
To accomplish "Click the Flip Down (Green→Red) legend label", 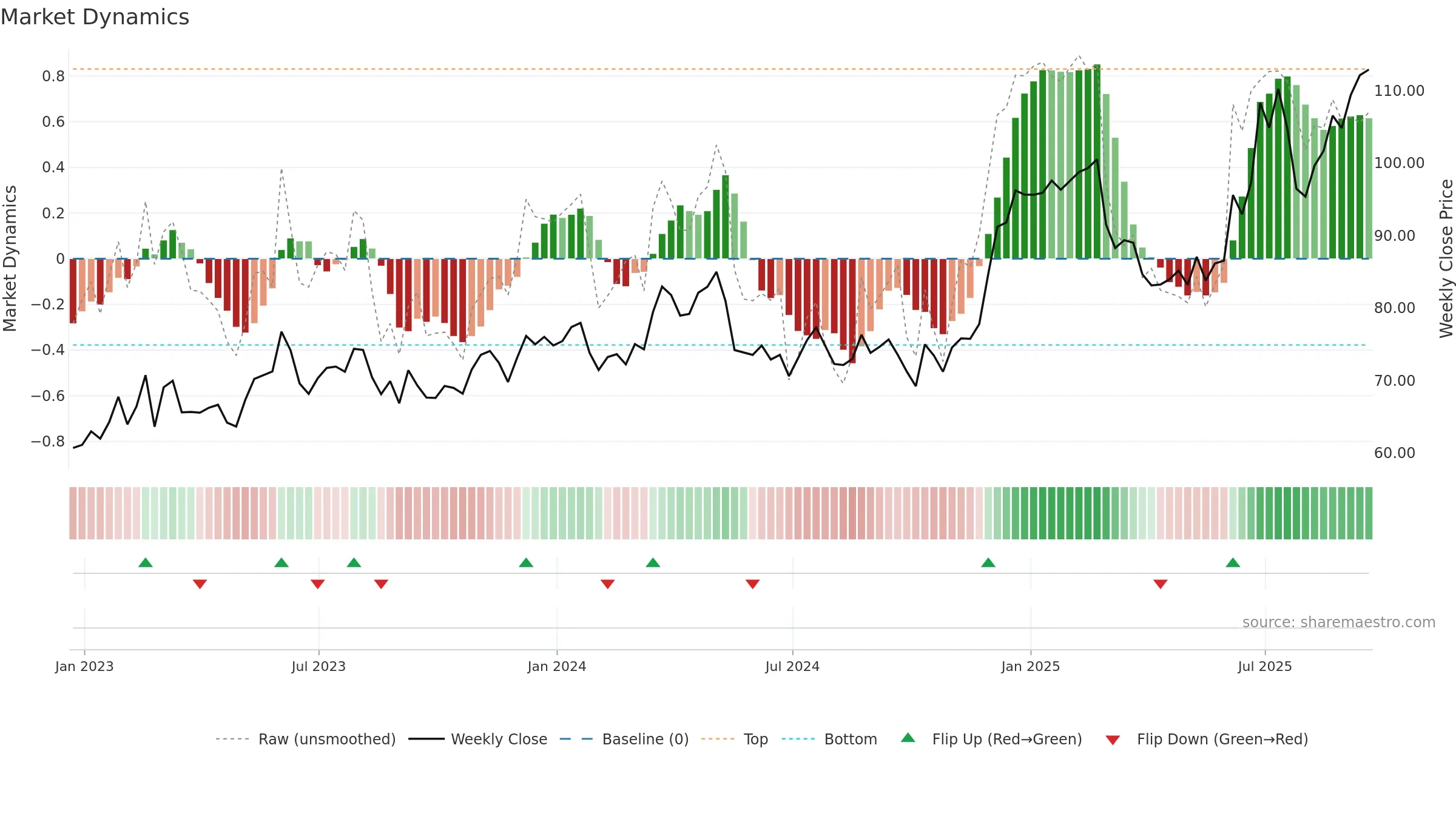I will point(1222,739).
